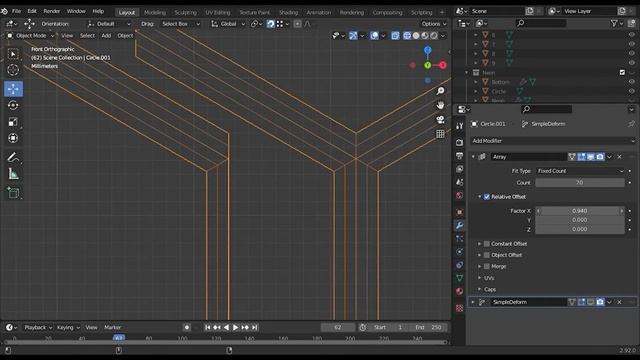
Task: Click the viewport zoom magnifier icon
Action: 440,91
